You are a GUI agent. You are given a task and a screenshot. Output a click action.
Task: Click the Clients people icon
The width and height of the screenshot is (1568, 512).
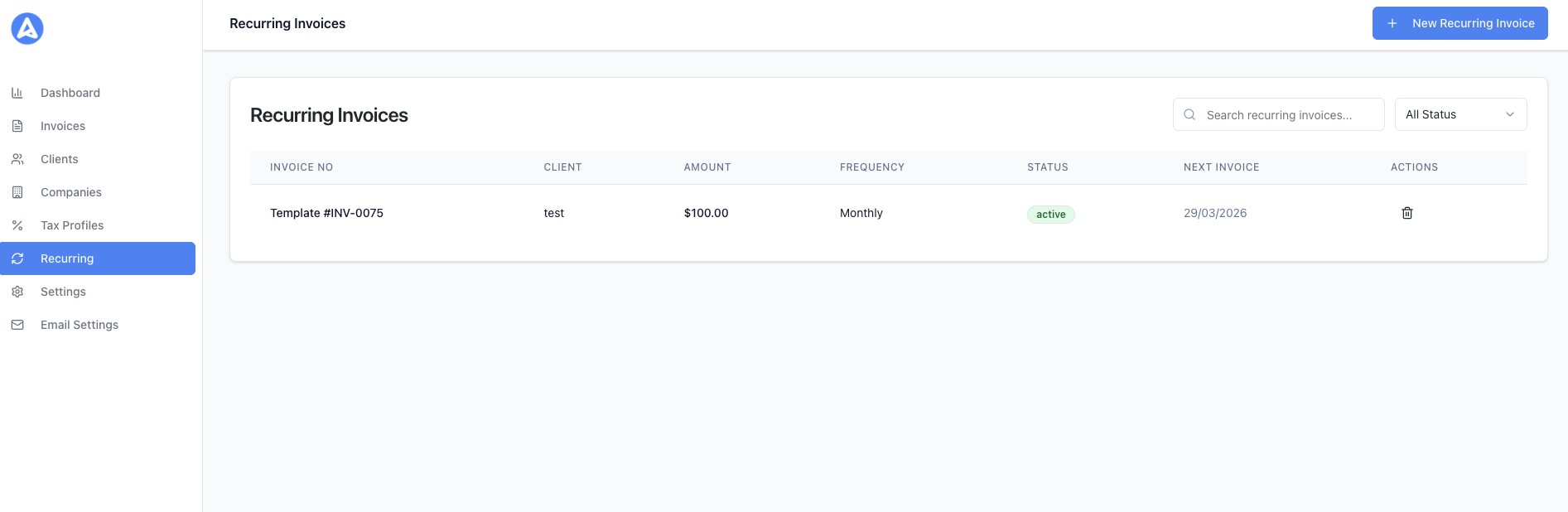coord(17,159)
